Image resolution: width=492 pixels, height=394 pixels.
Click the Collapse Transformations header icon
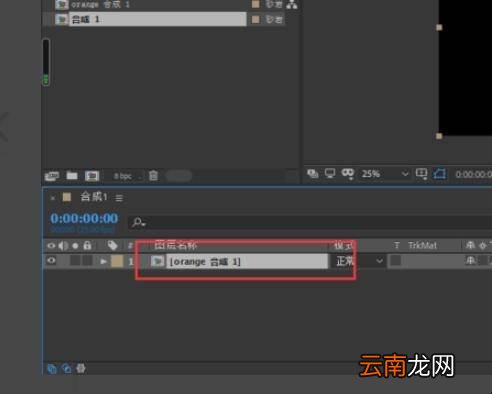(483, 246)
